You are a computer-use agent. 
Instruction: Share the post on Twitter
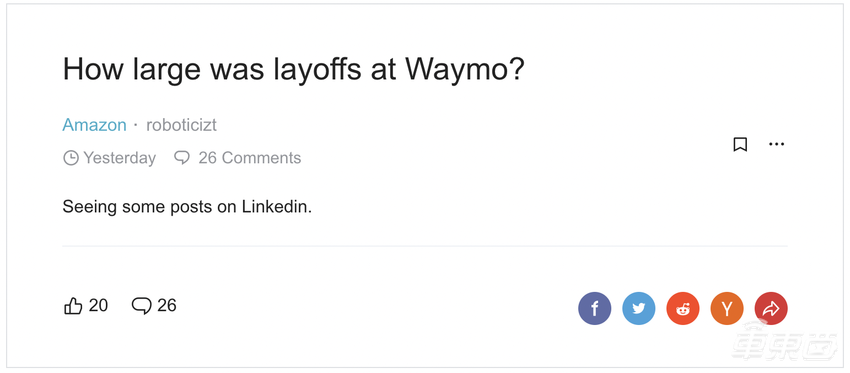tap(639, 308)
